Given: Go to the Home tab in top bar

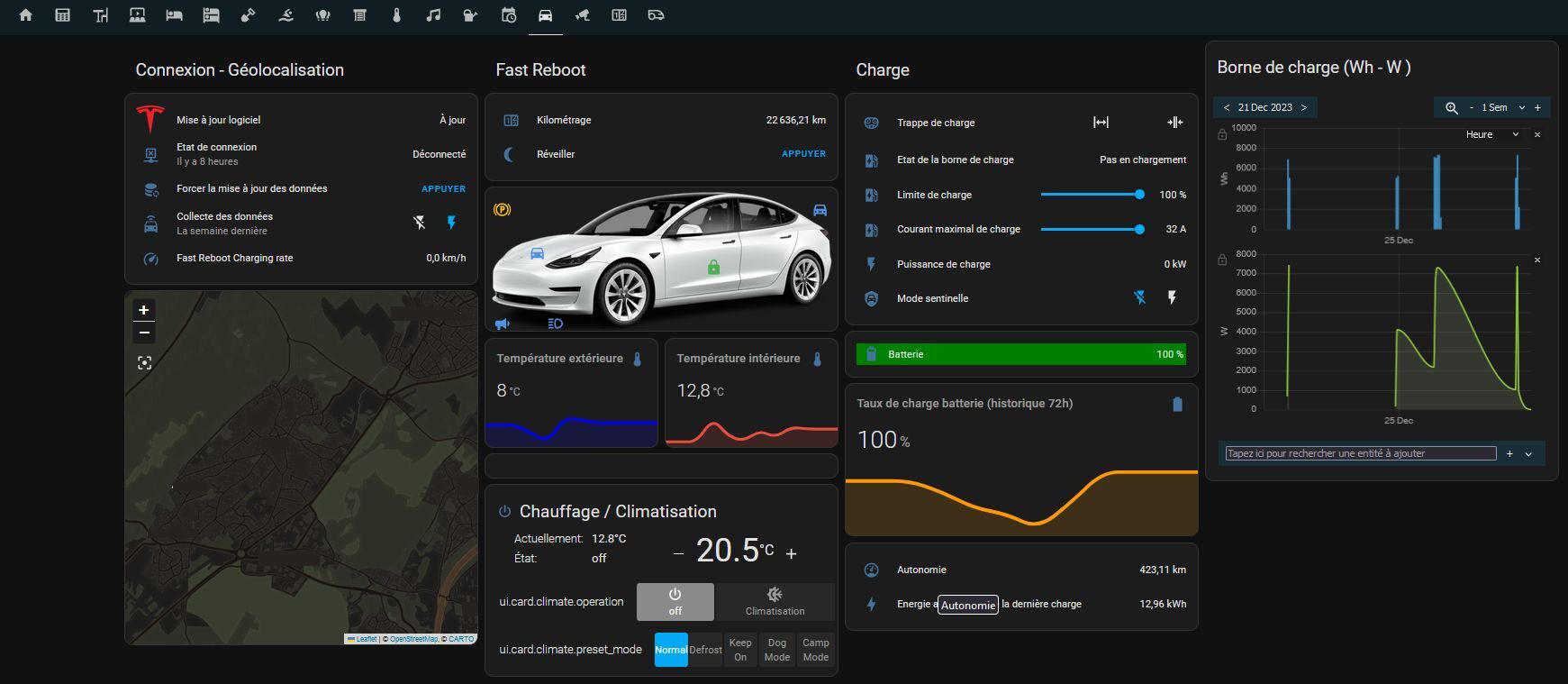Looking at the screenshot, I should [25, 15].
